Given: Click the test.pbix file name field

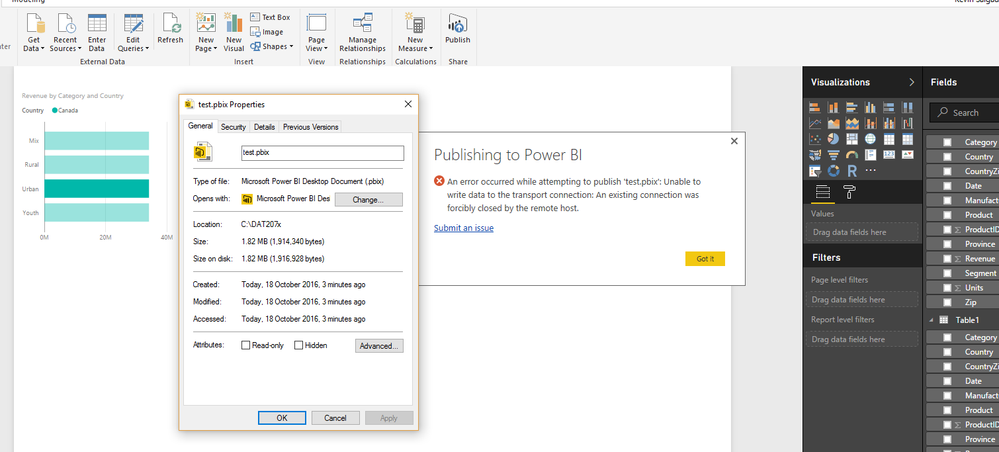Looking at the screenshot, I should coord(322,153).
